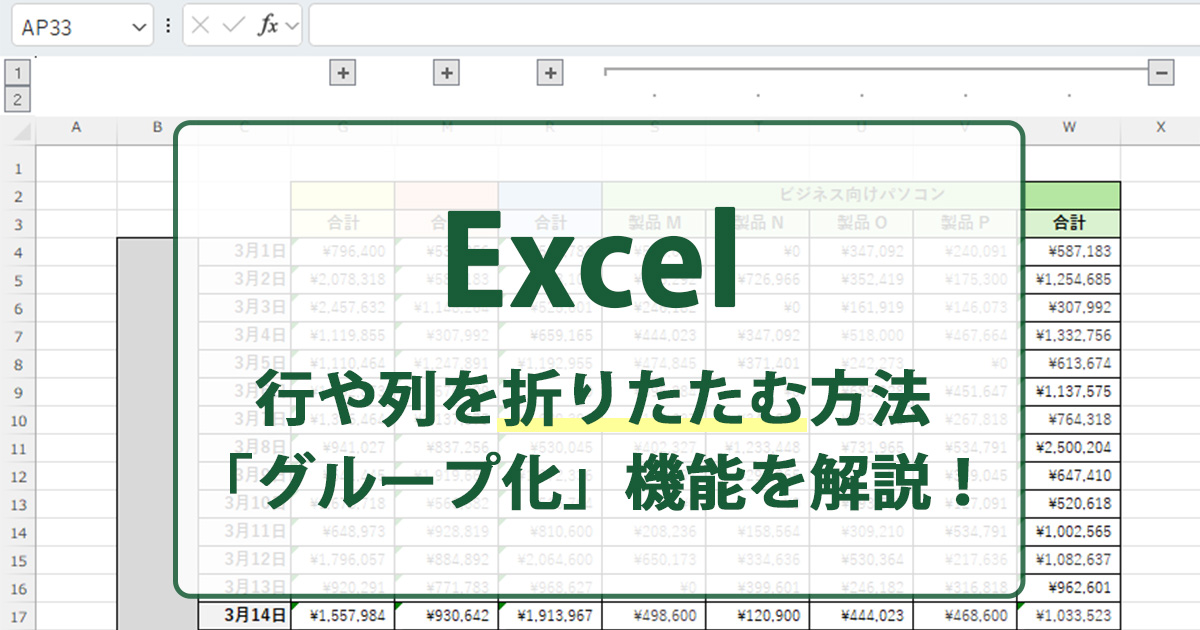Viewport: 1200px width, 630px height.
Task: Click the Cancel X icon in formula bar
Action: pyautogui.click(x=200, y=27)
